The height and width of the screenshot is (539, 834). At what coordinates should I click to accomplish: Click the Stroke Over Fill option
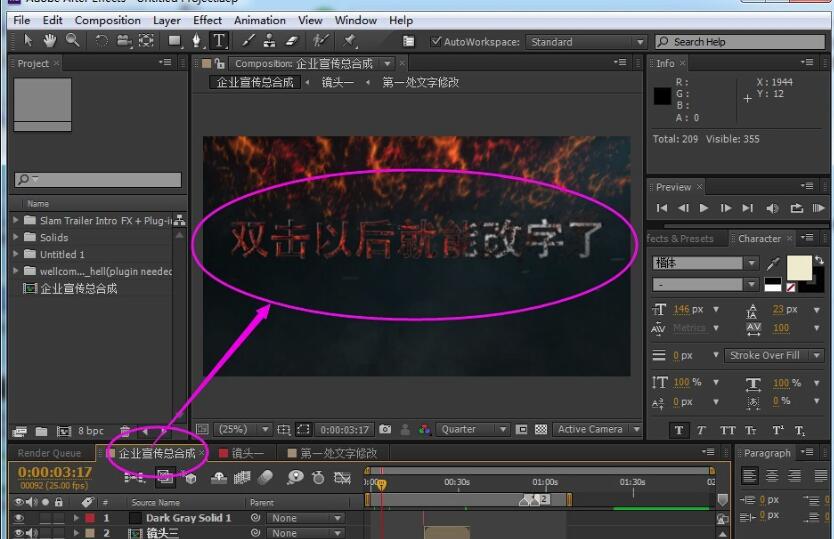click(x=769, y=355)
